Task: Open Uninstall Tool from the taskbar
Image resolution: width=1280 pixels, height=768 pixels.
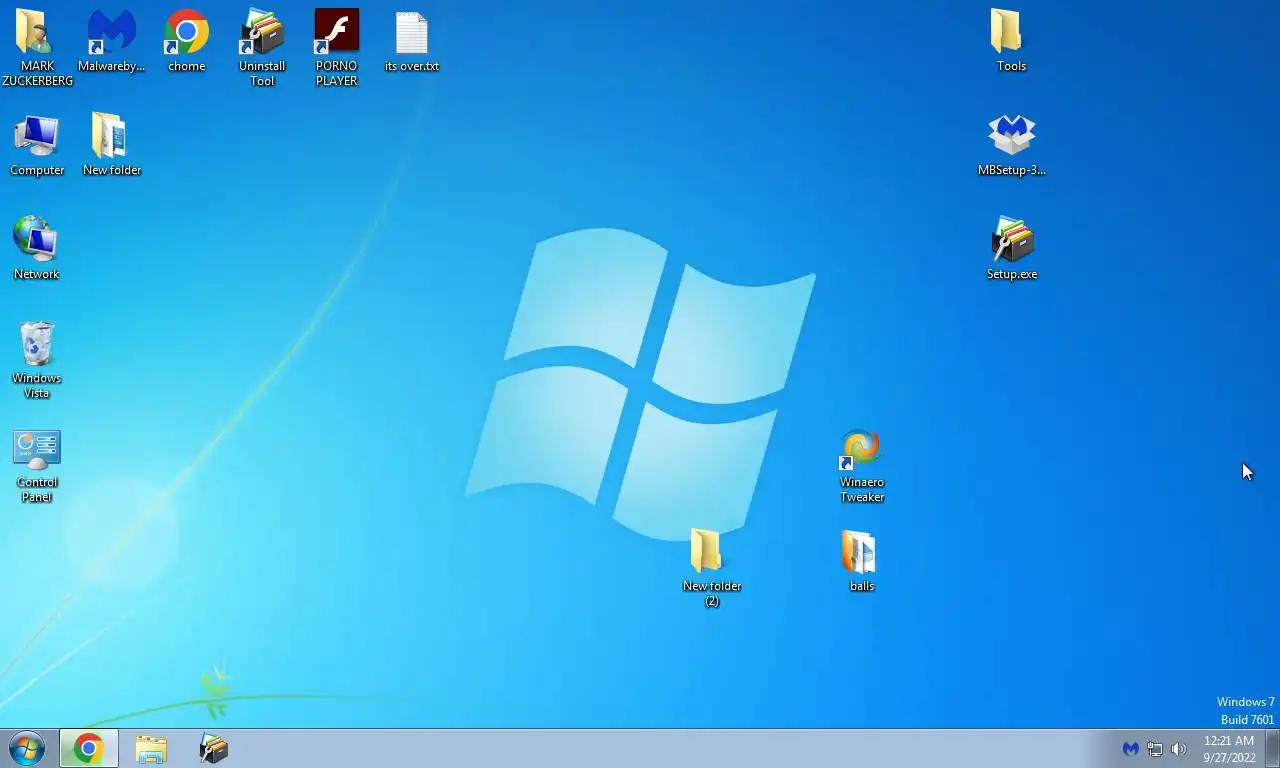Action: (213, 748)
